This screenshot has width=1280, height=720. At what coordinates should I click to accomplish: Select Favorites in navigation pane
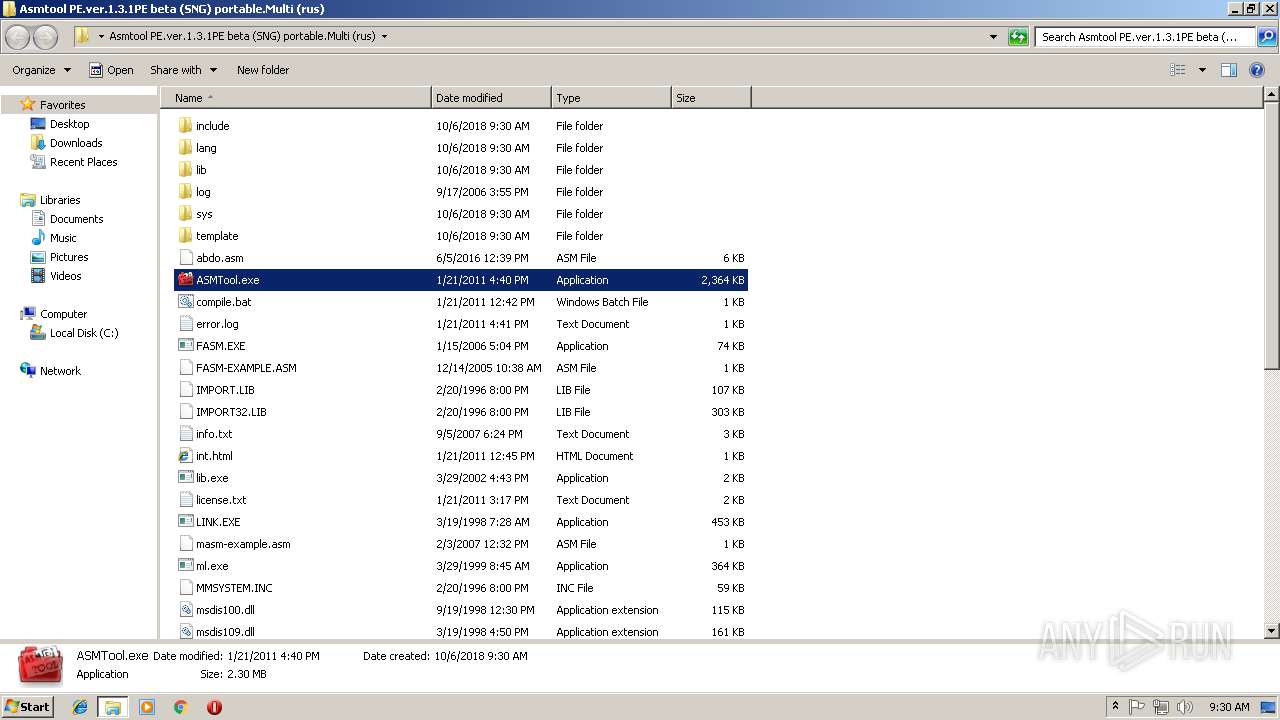62,105
